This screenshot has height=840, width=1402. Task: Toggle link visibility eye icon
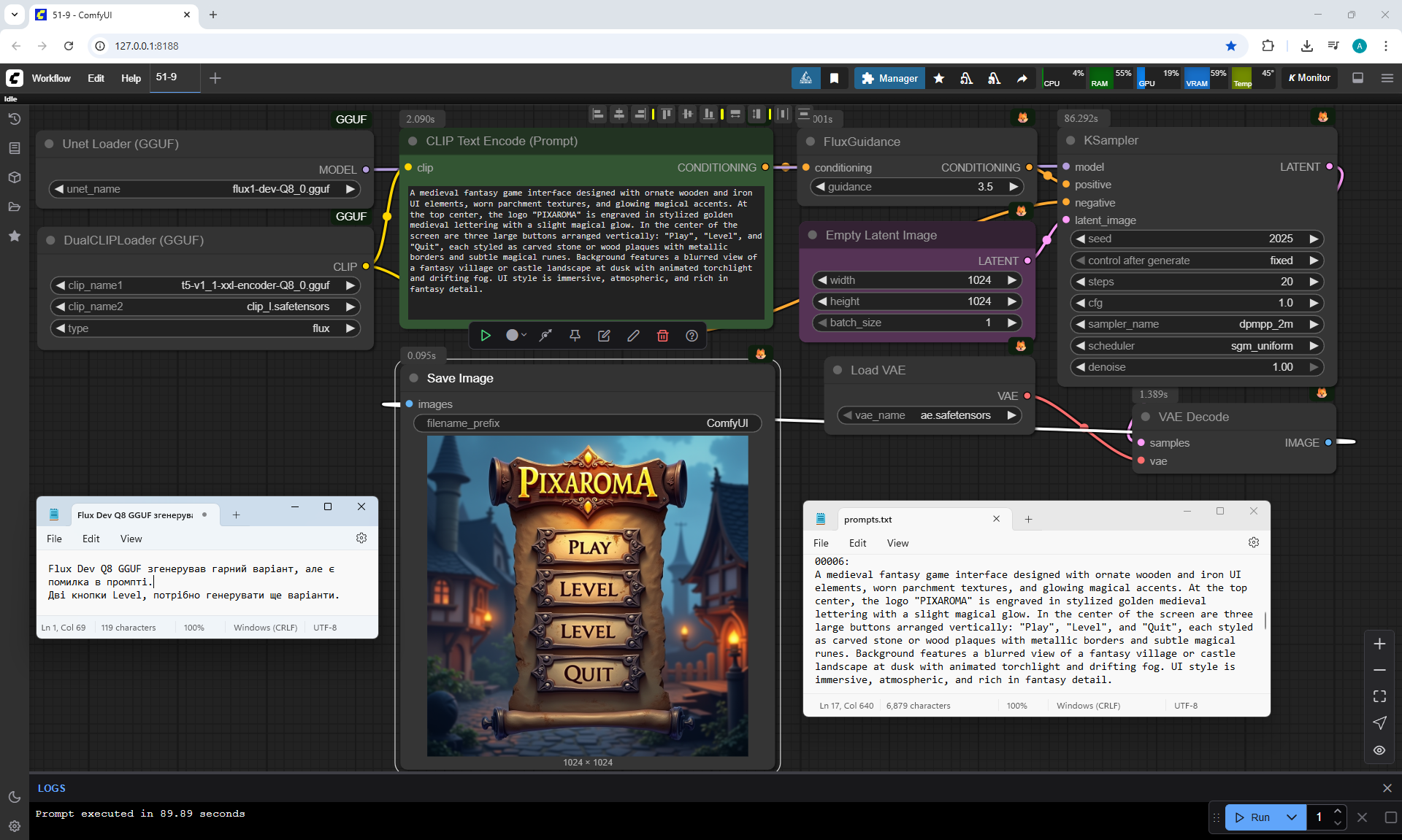coord(1379,750)
